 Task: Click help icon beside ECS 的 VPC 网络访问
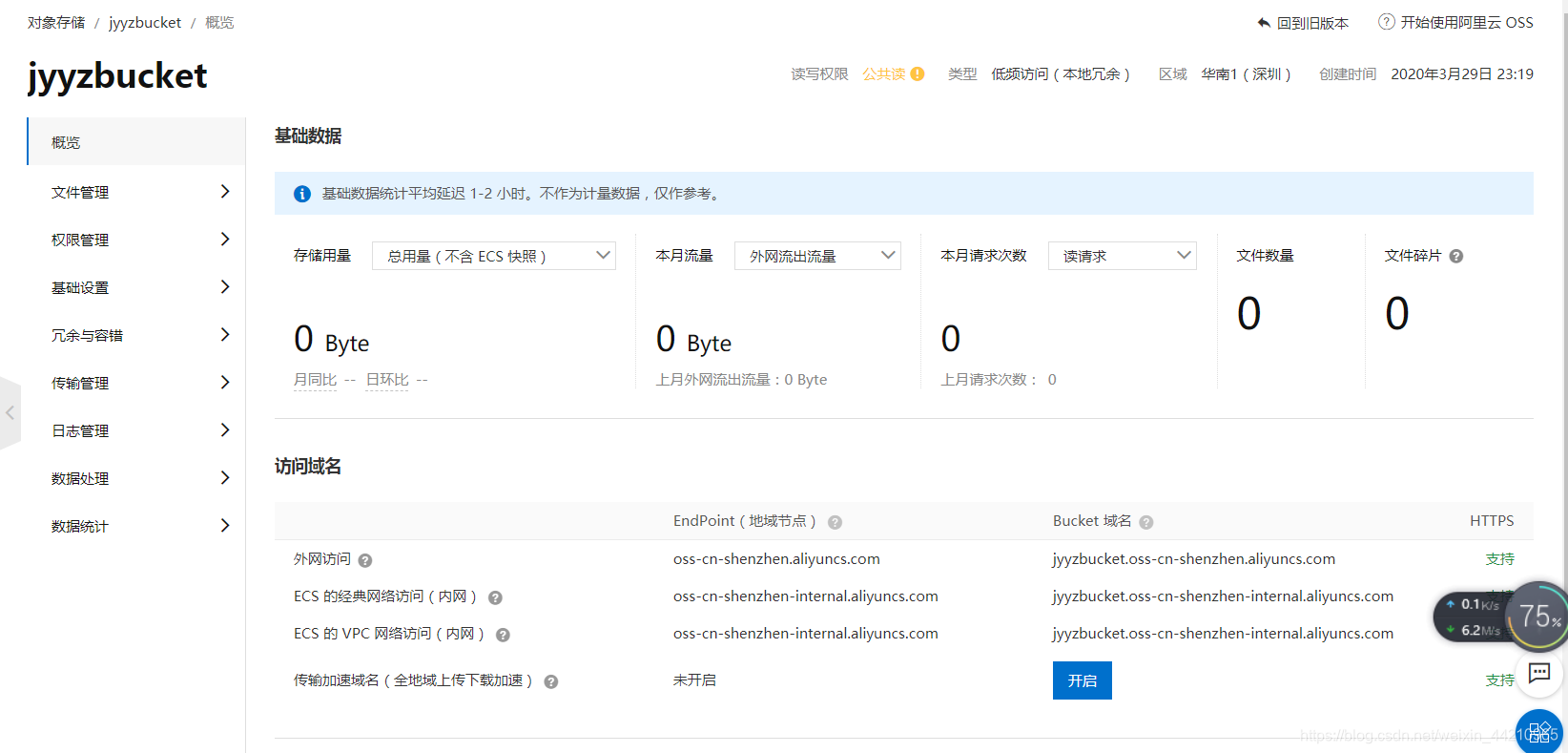[503, 635]
